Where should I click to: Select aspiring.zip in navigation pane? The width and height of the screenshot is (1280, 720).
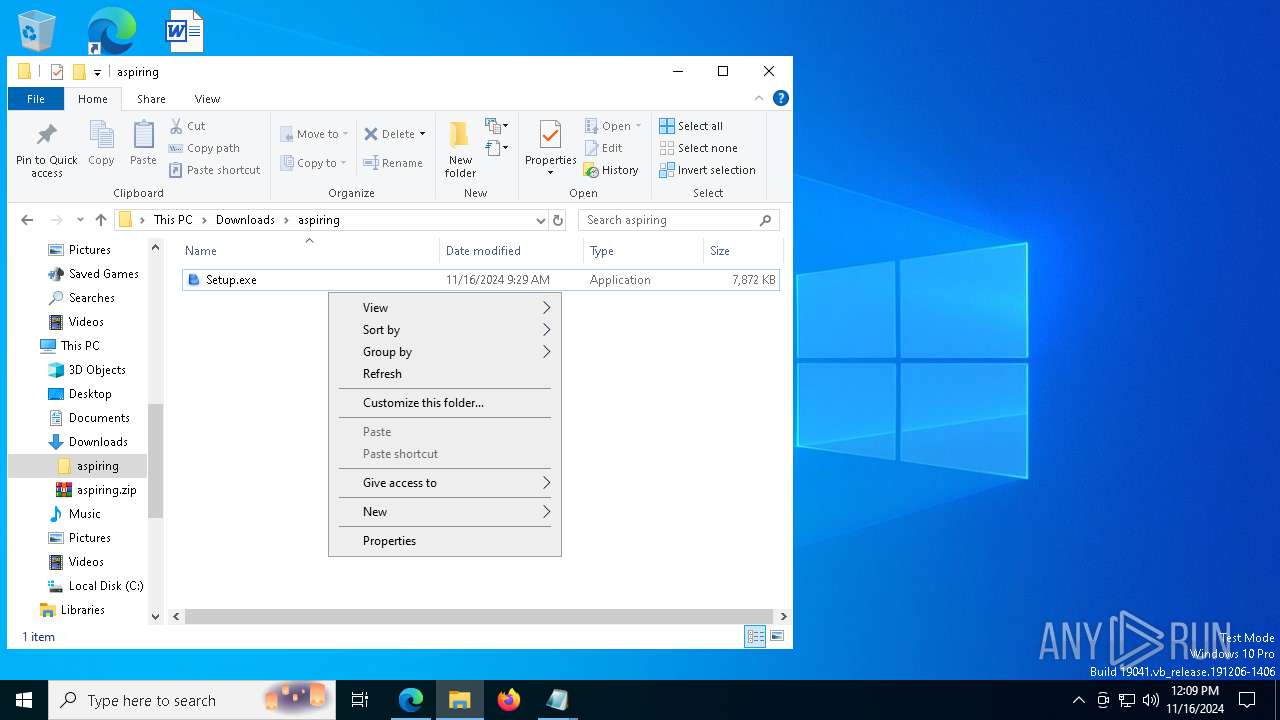(106, 490)
